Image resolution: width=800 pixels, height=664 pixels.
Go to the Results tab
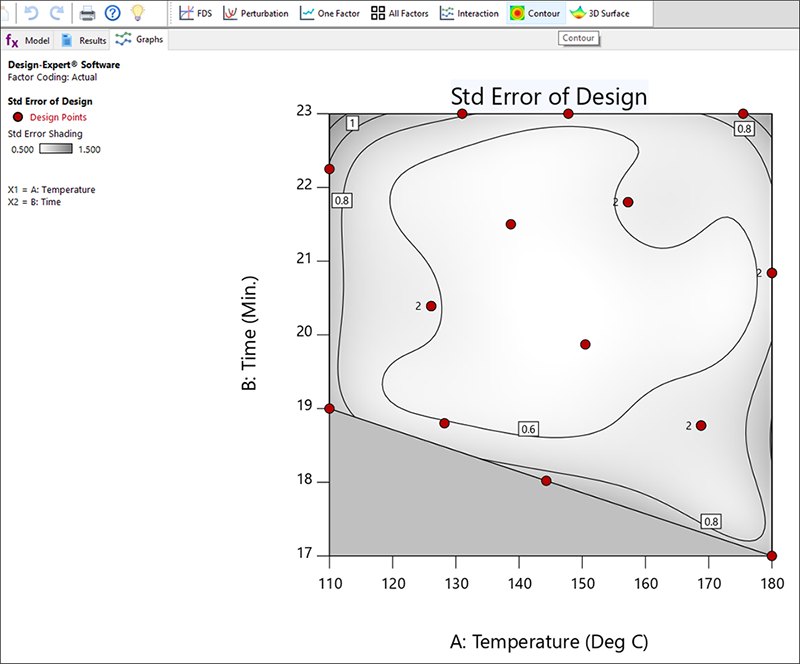tap(84, 40)
